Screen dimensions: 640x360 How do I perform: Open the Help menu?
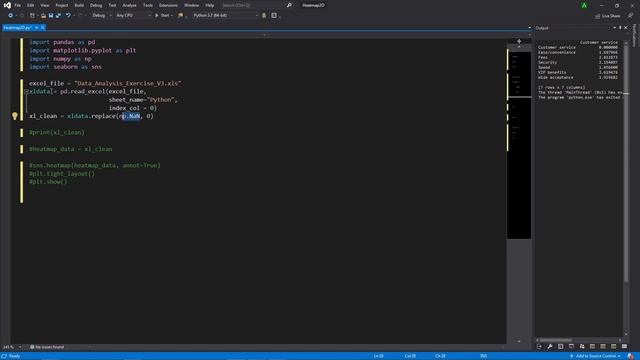tap(210, 5)
